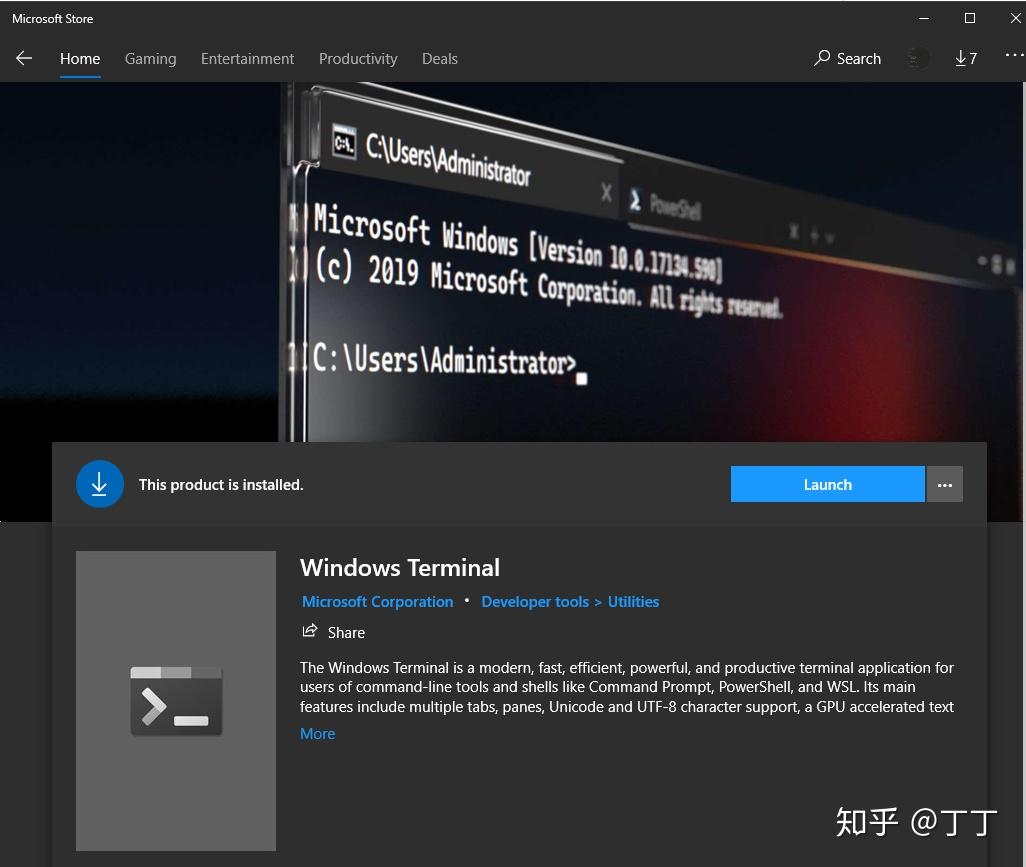Image resolution: width=1026 pixels, height=867 pixels.
Task: Open Search in the Microsoft Store
Action: pyautogui.click(x=846, y=58)
